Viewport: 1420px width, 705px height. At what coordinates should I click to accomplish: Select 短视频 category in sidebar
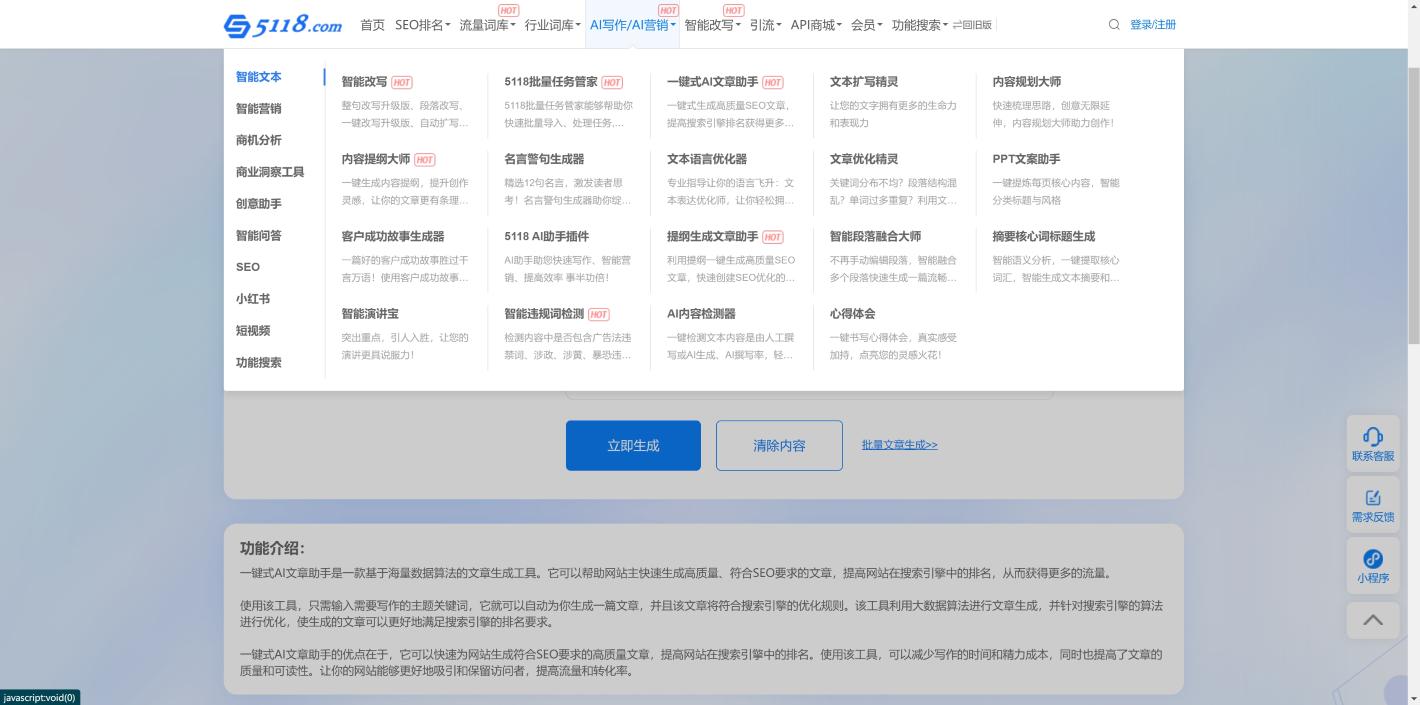point(253,331)
